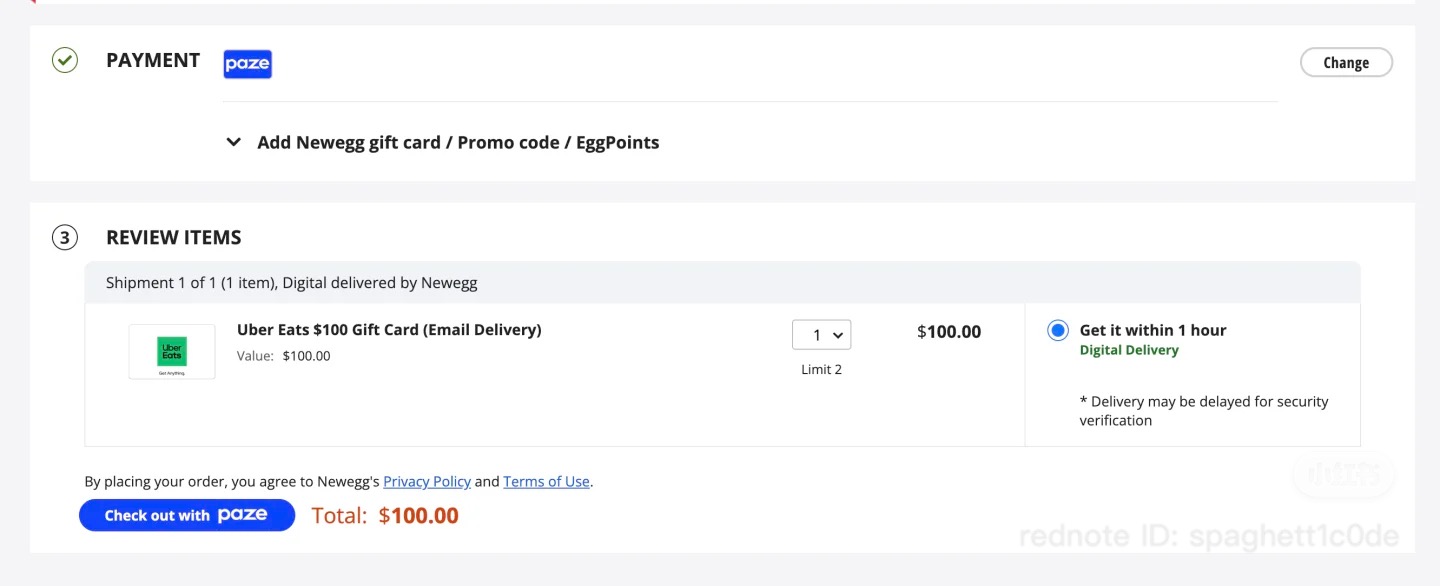Open the item quantity dropdown

(821, 334)
